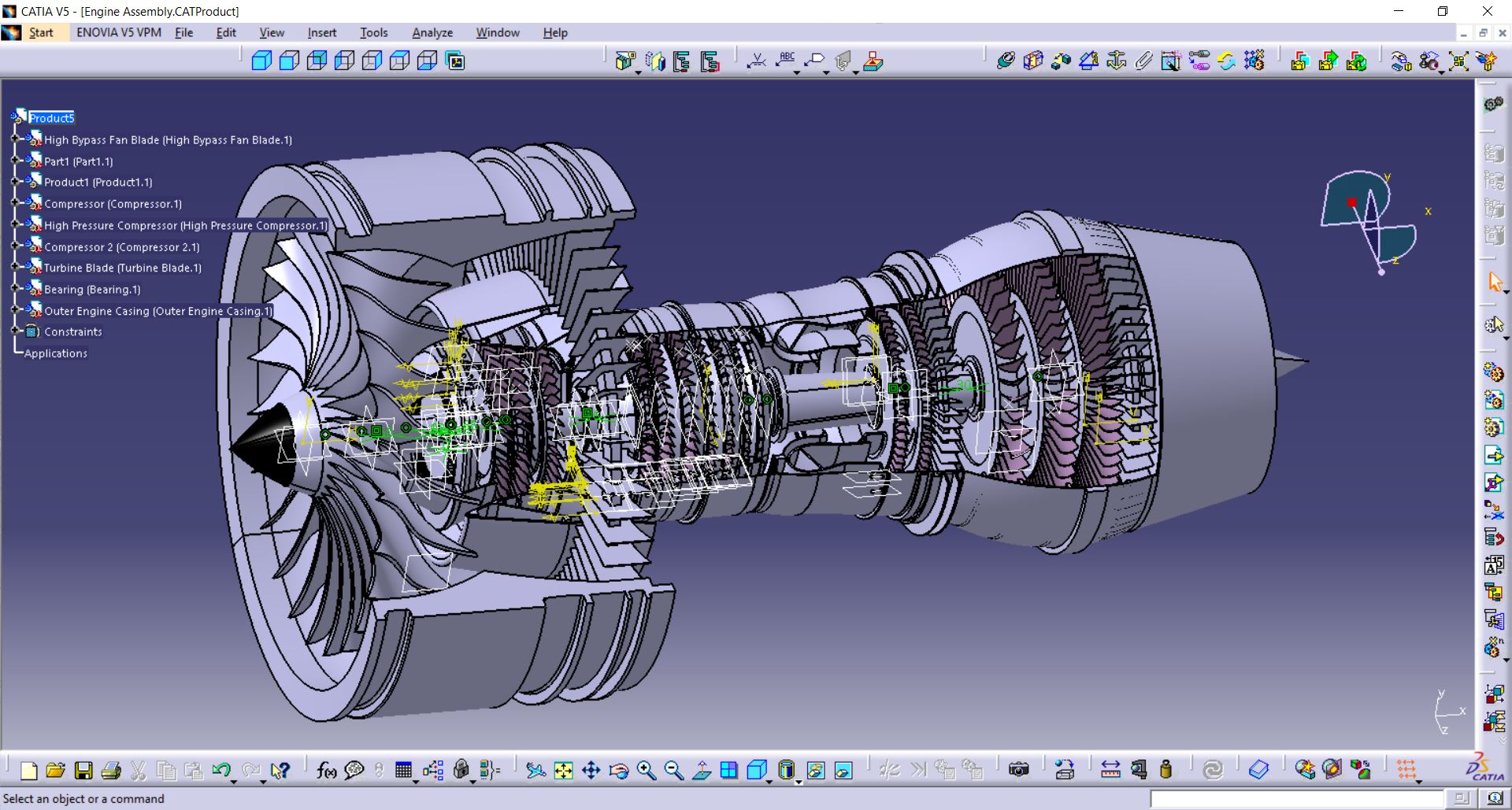Toggle the multi-view layout icon
Image resolution: width=1512 pixels, height=810 pixels.
729,770
